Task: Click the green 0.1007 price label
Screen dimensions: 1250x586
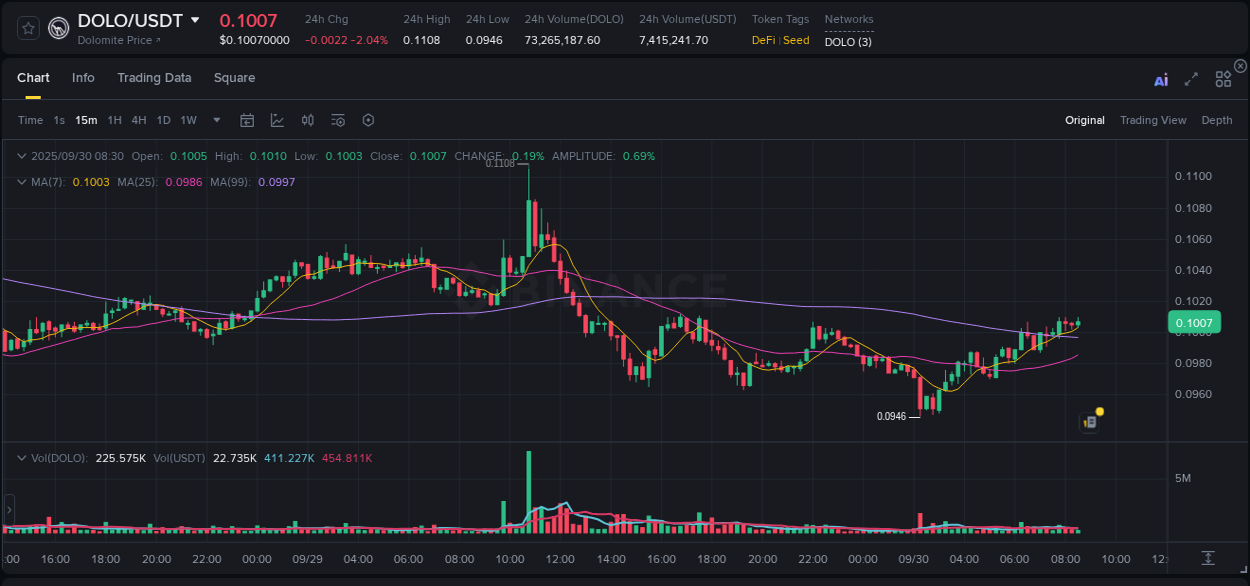Action: pyautogui.click(x=1194, y=322)
